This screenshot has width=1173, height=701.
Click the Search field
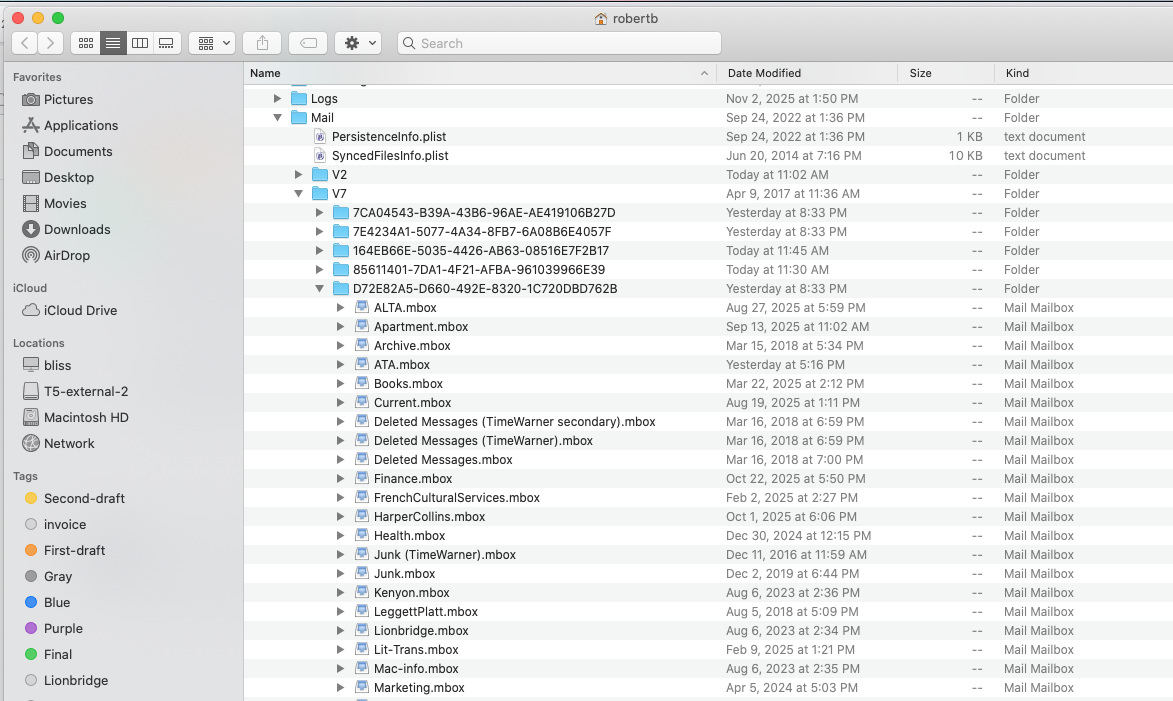coord(560,43)
